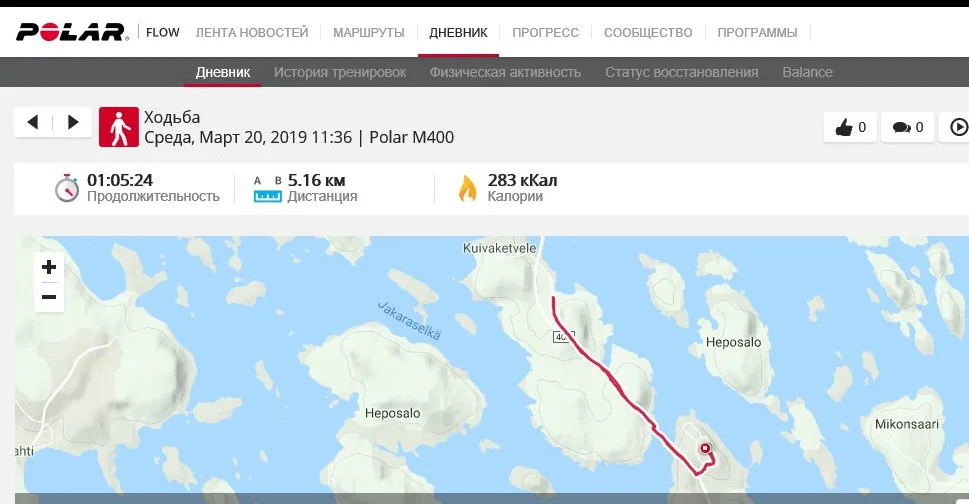Click the route end marker on map

click(705, 448)
